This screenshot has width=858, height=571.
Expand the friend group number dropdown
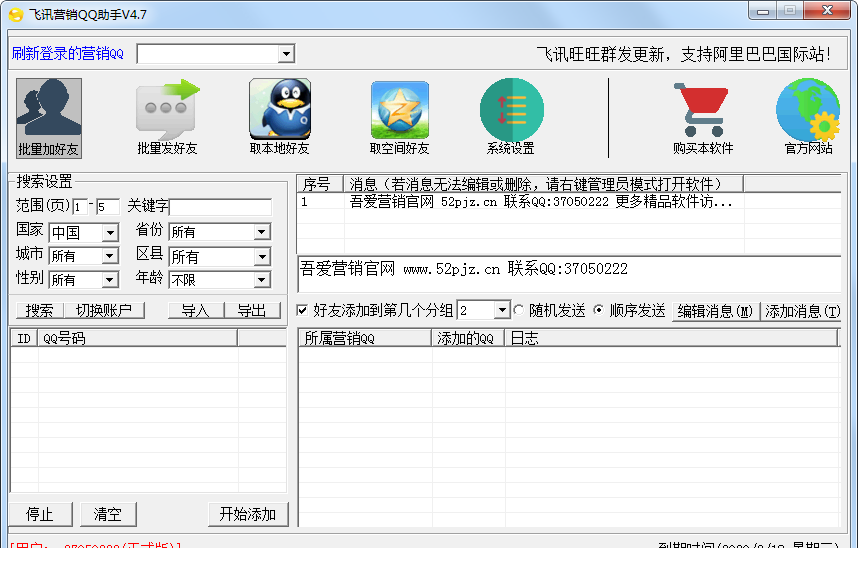pyautogui.click(x=502, y=310)
